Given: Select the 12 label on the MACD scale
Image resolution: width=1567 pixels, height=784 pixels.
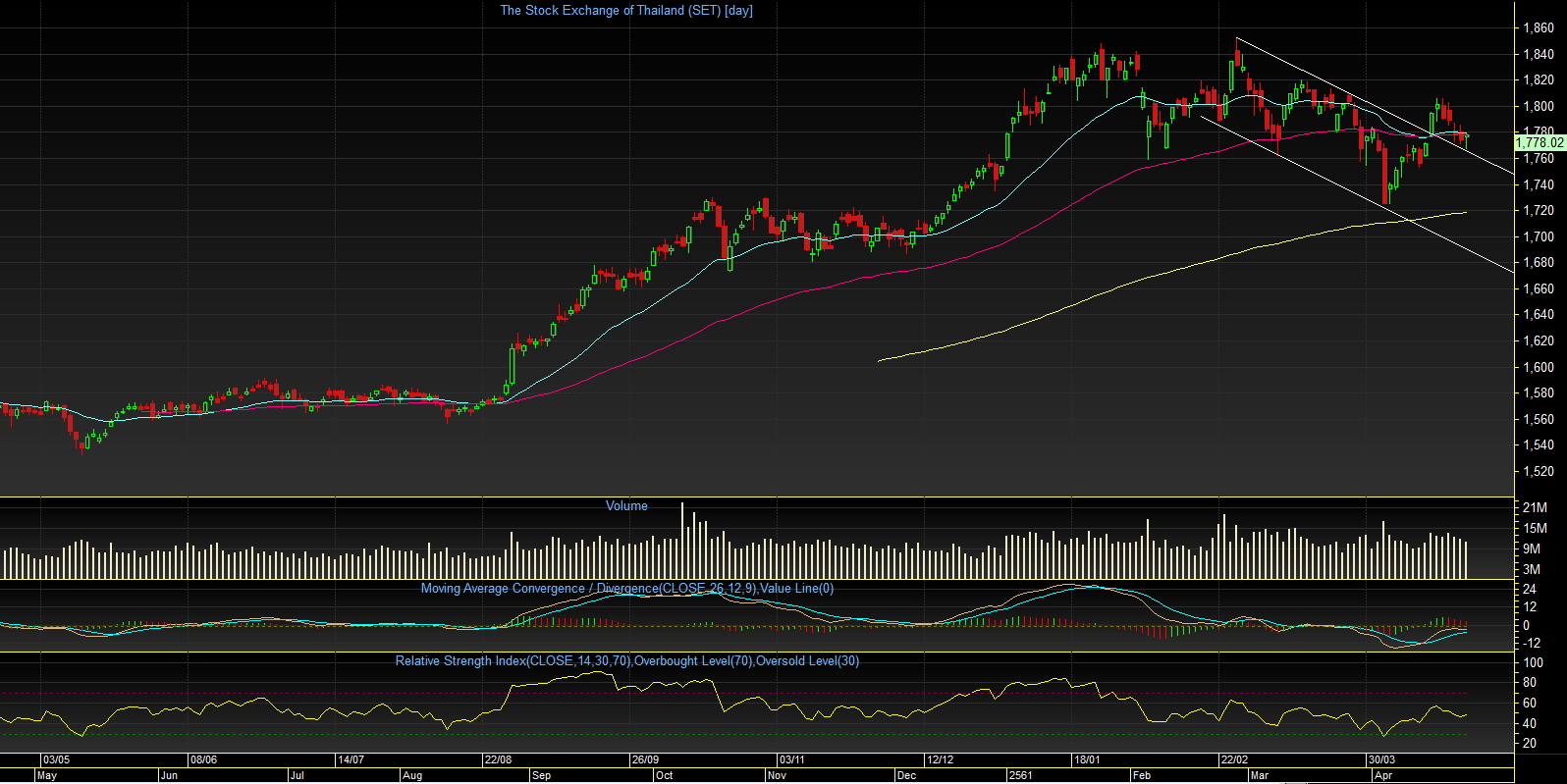Looking at the screenshot, I should coord(1530,607).
